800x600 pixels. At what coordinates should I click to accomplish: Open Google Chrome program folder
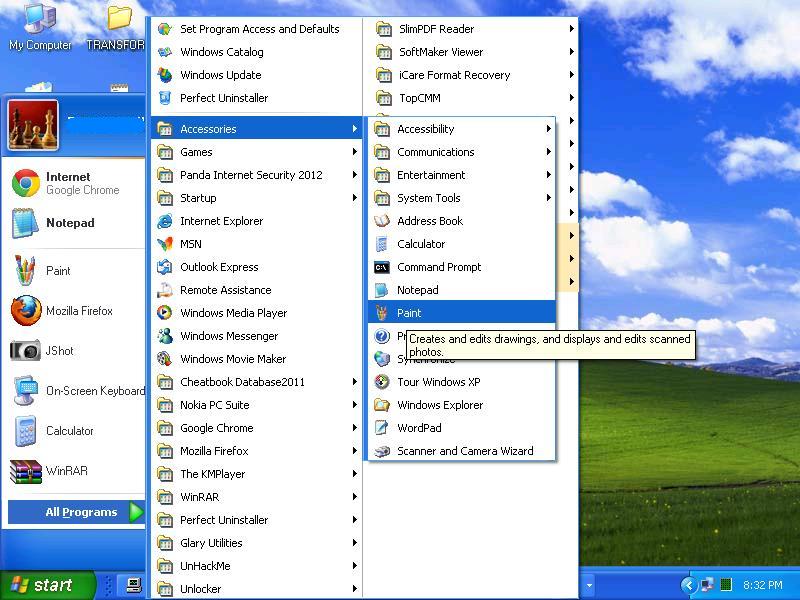click(x=257, y=428)
